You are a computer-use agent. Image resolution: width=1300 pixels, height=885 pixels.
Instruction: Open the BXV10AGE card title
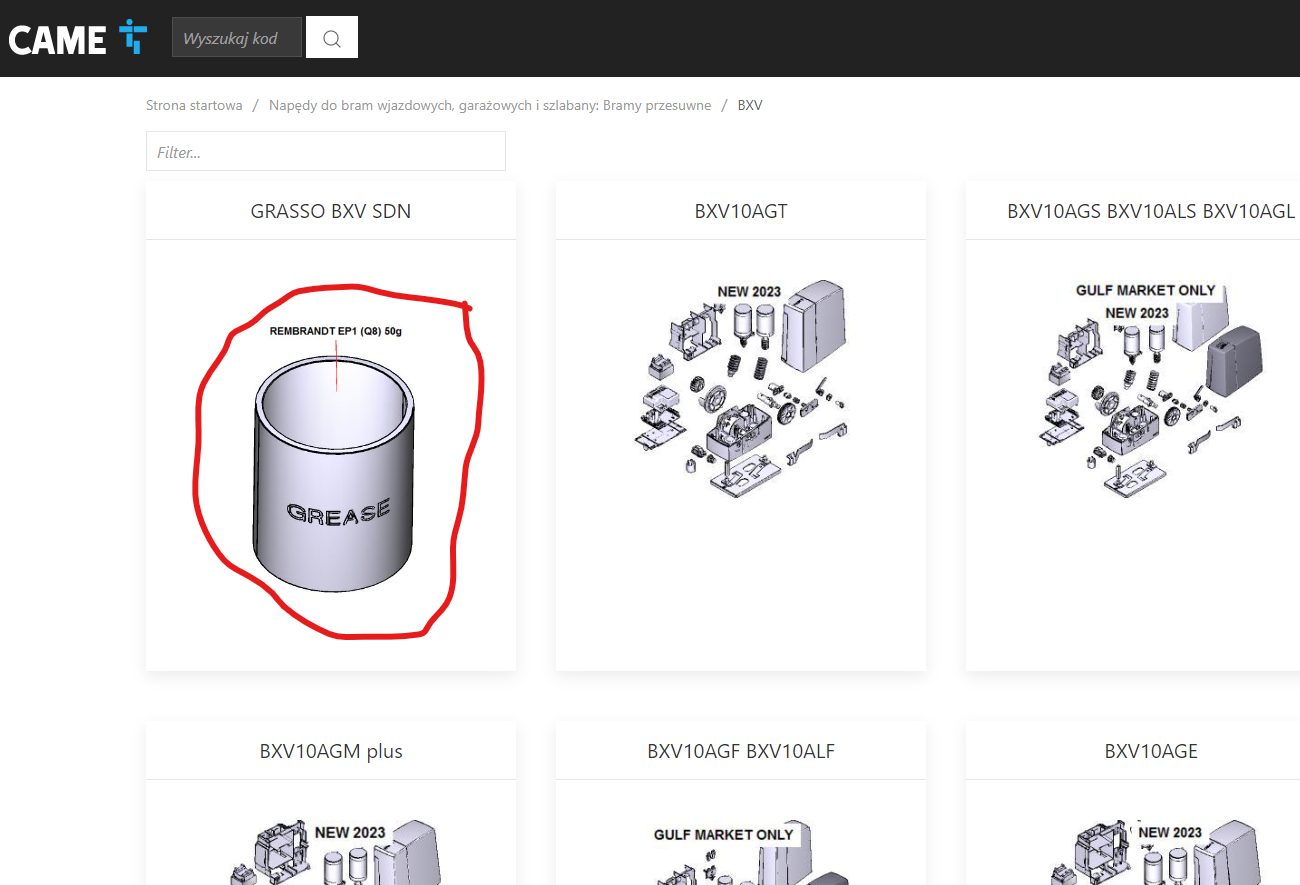(x=1151, y=751)
